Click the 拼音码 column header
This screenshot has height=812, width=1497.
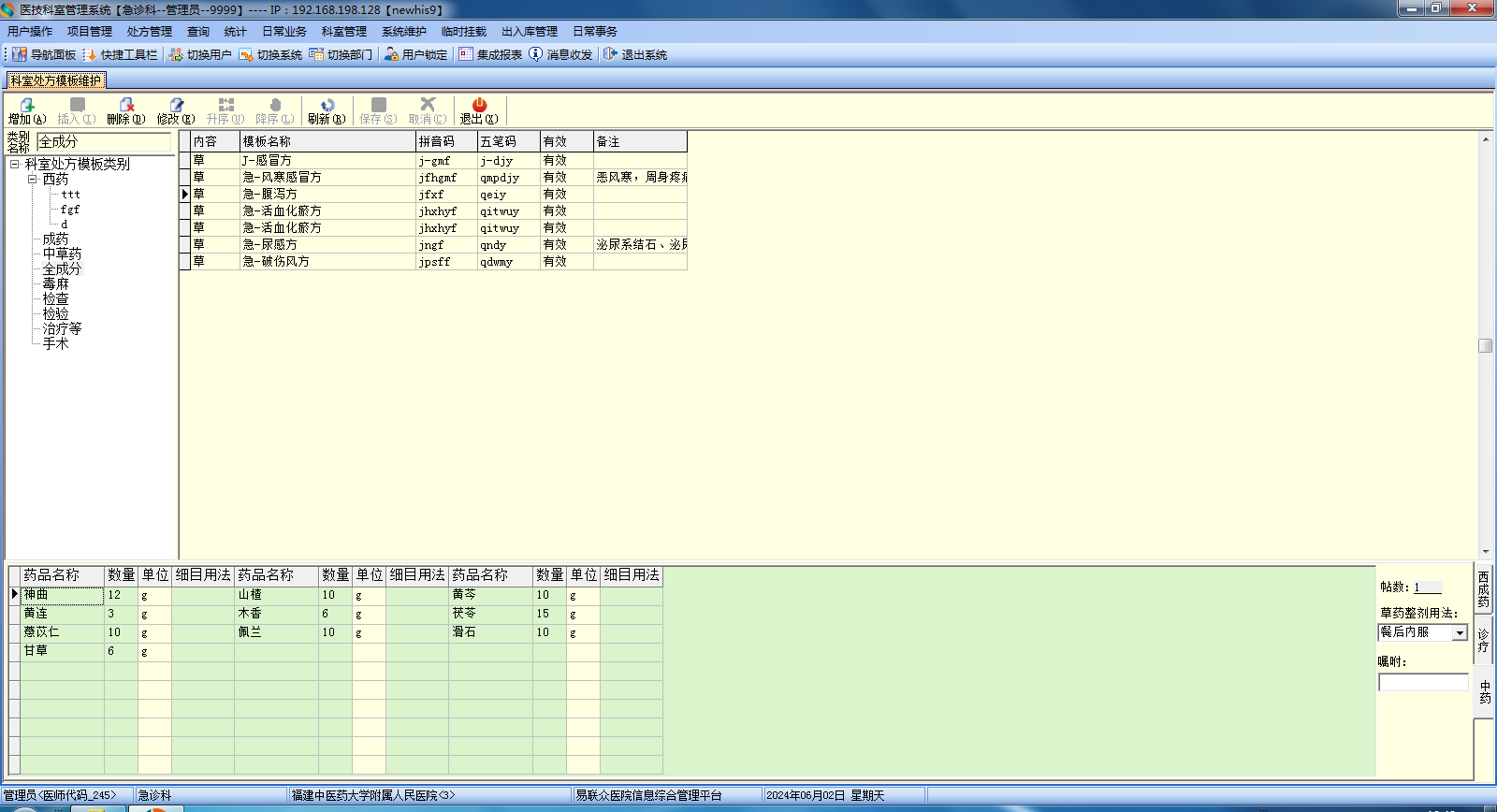click(x=447, y=142)
